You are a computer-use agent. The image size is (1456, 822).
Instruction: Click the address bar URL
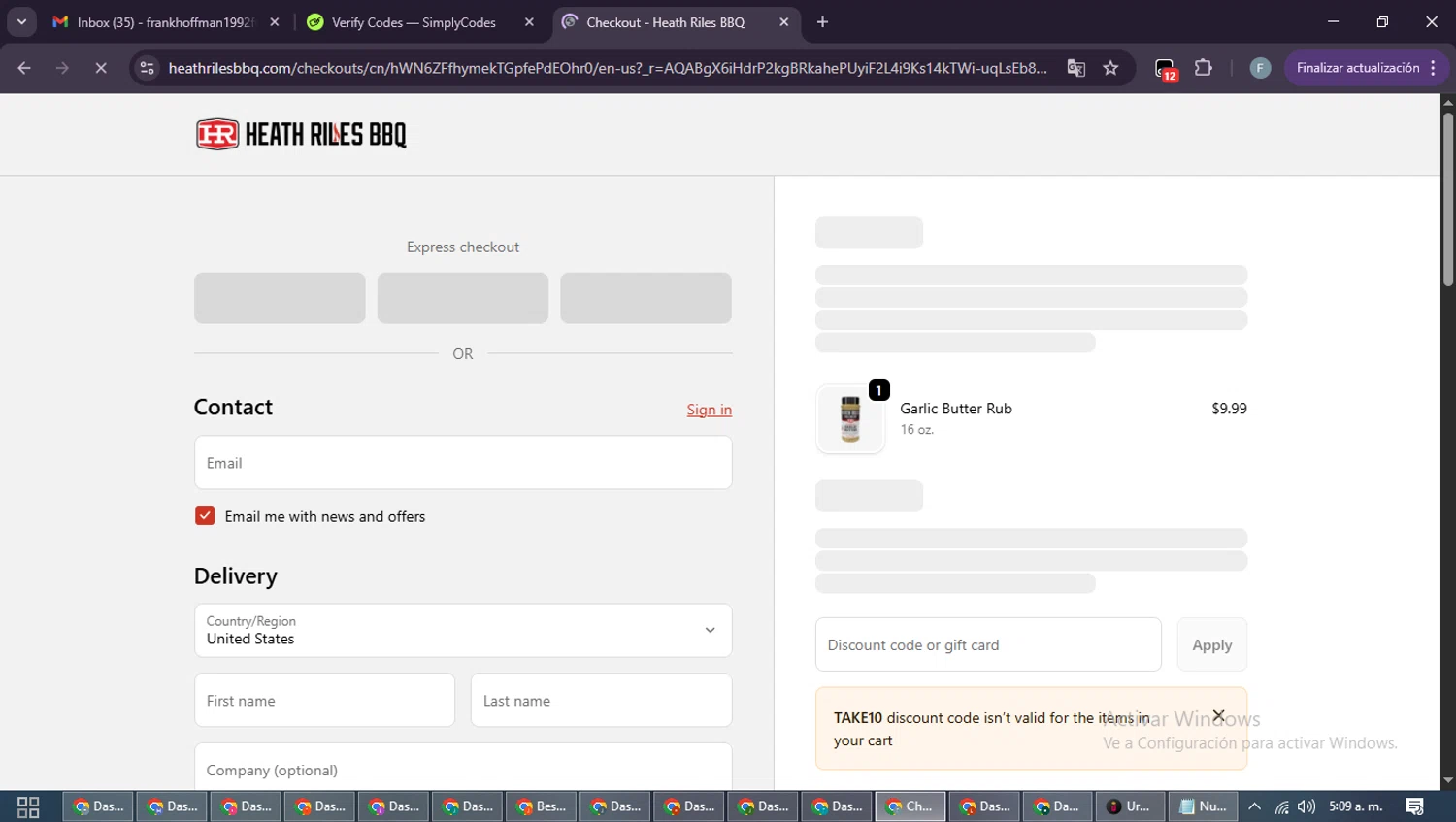coord(608,68)
